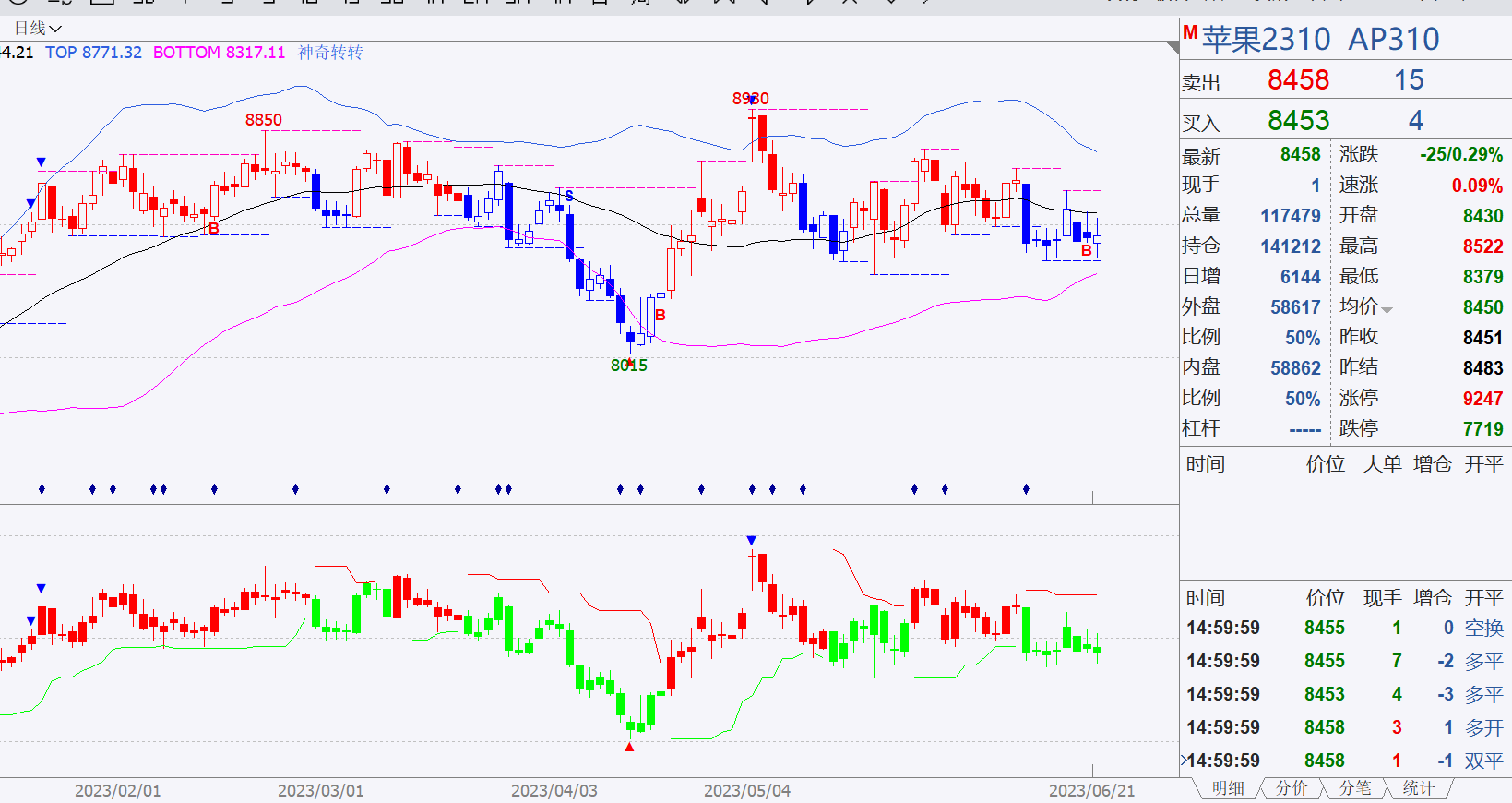Screen dimensions: 1512x803
Task: Click the rightmost red B marker on the latest candle
Action: (x=1086, y=250)
